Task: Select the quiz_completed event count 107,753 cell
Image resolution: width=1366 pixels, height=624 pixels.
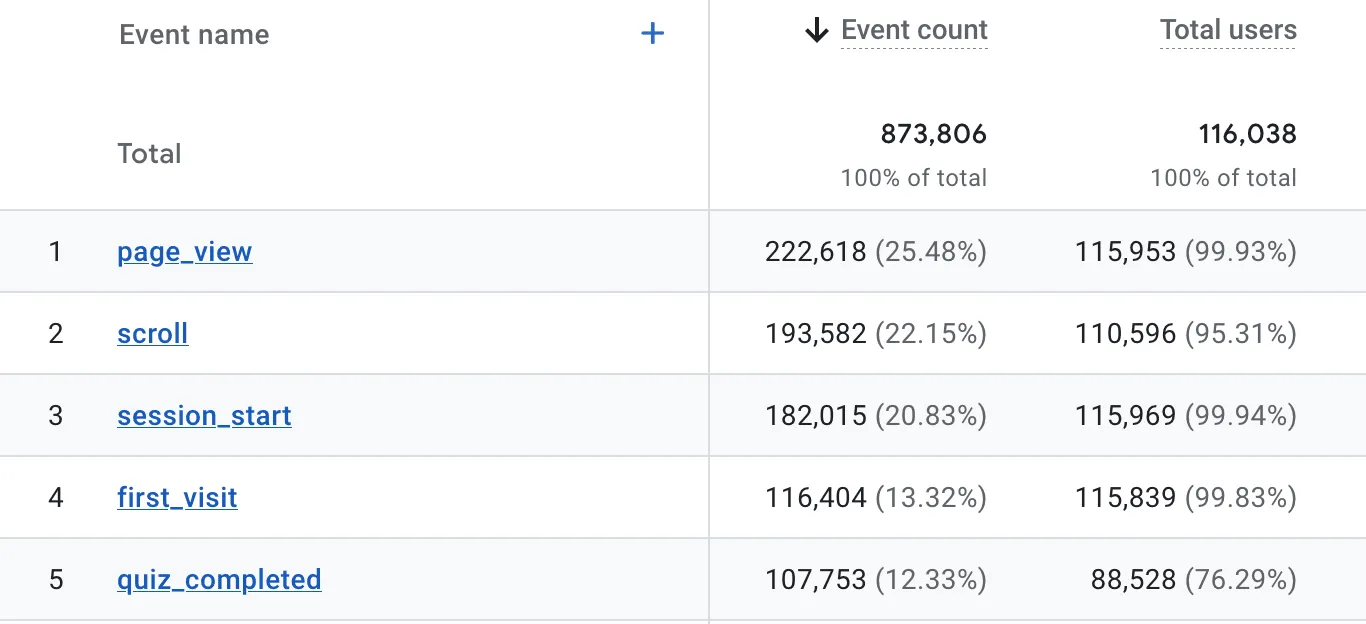Action: [875, 580]
